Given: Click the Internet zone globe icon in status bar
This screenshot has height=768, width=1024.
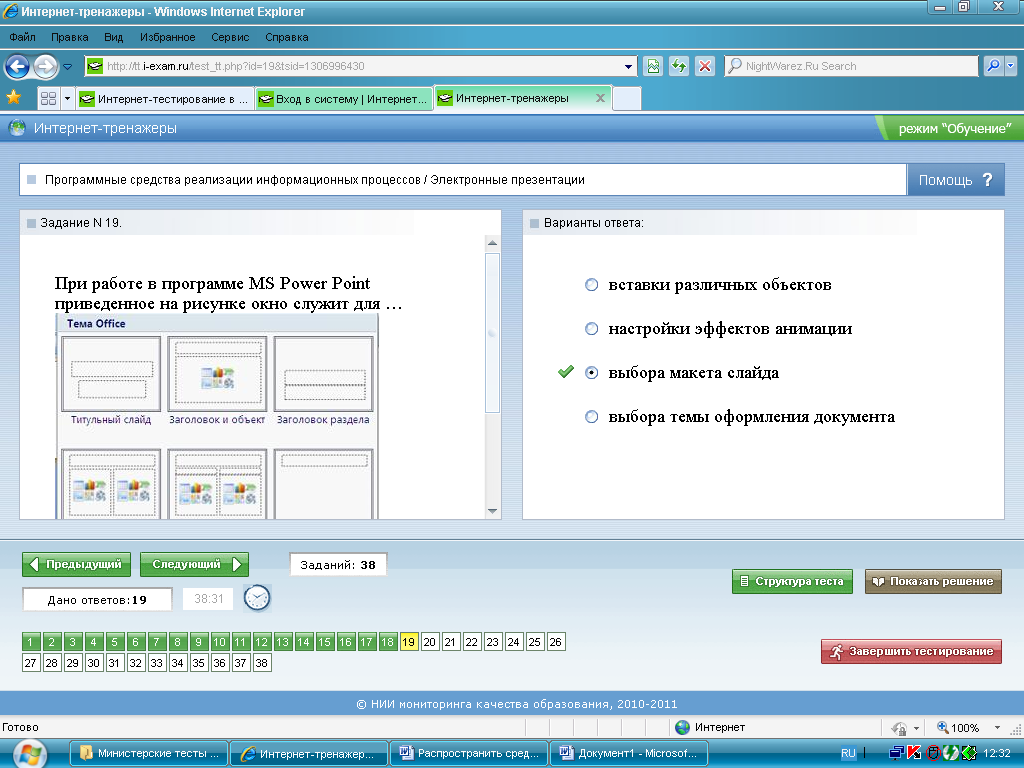Looking at the screenshot, I should pos(682,727).
